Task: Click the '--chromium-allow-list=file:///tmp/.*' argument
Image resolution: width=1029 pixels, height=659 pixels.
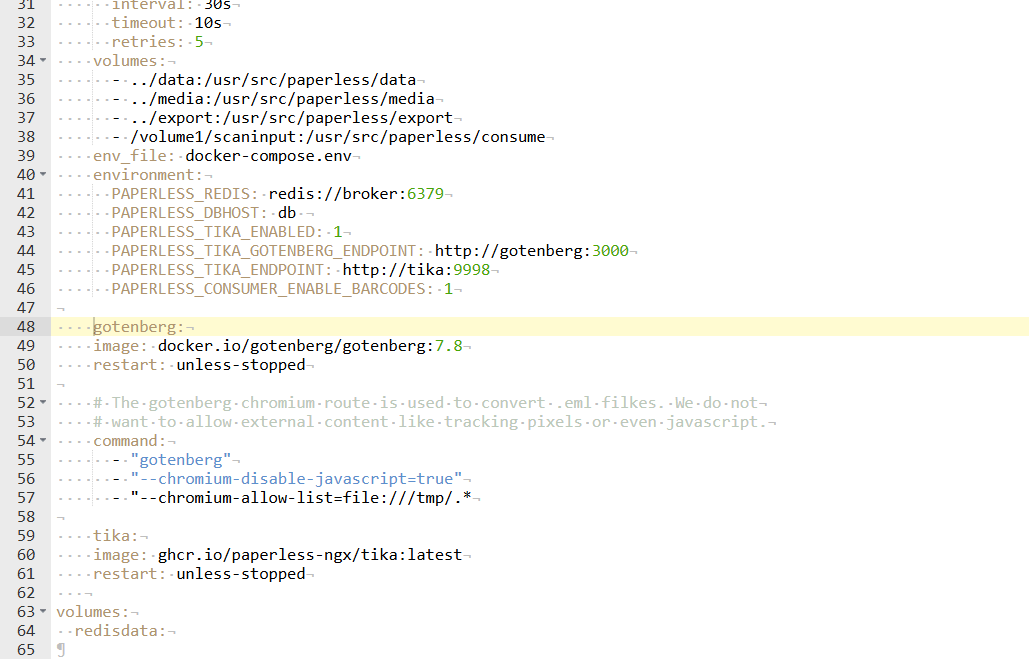Action: coord(301,498)
